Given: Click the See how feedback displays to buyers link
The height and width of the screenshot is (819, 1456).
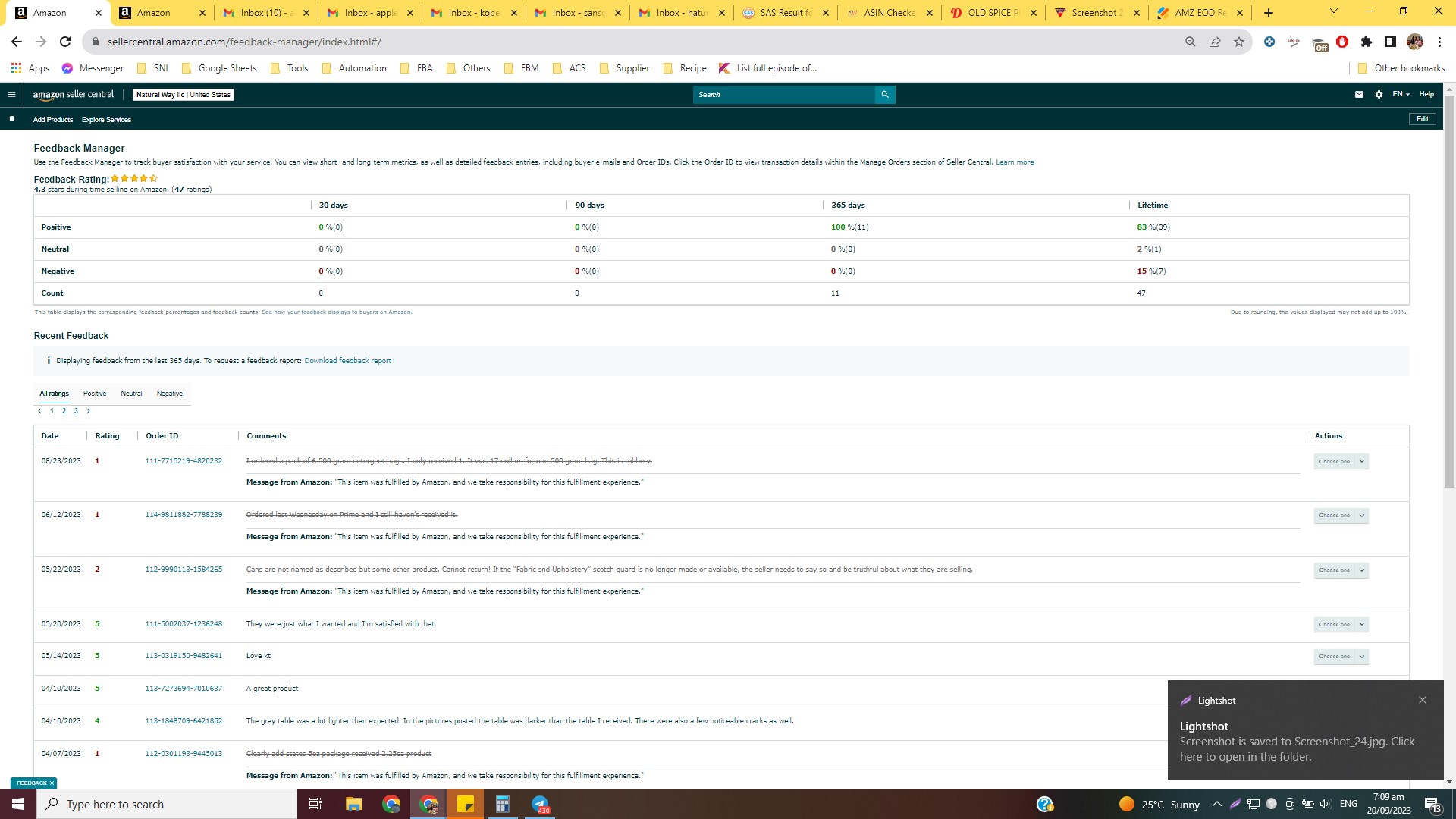Looking at the screenshot, I should coord(337,312).
